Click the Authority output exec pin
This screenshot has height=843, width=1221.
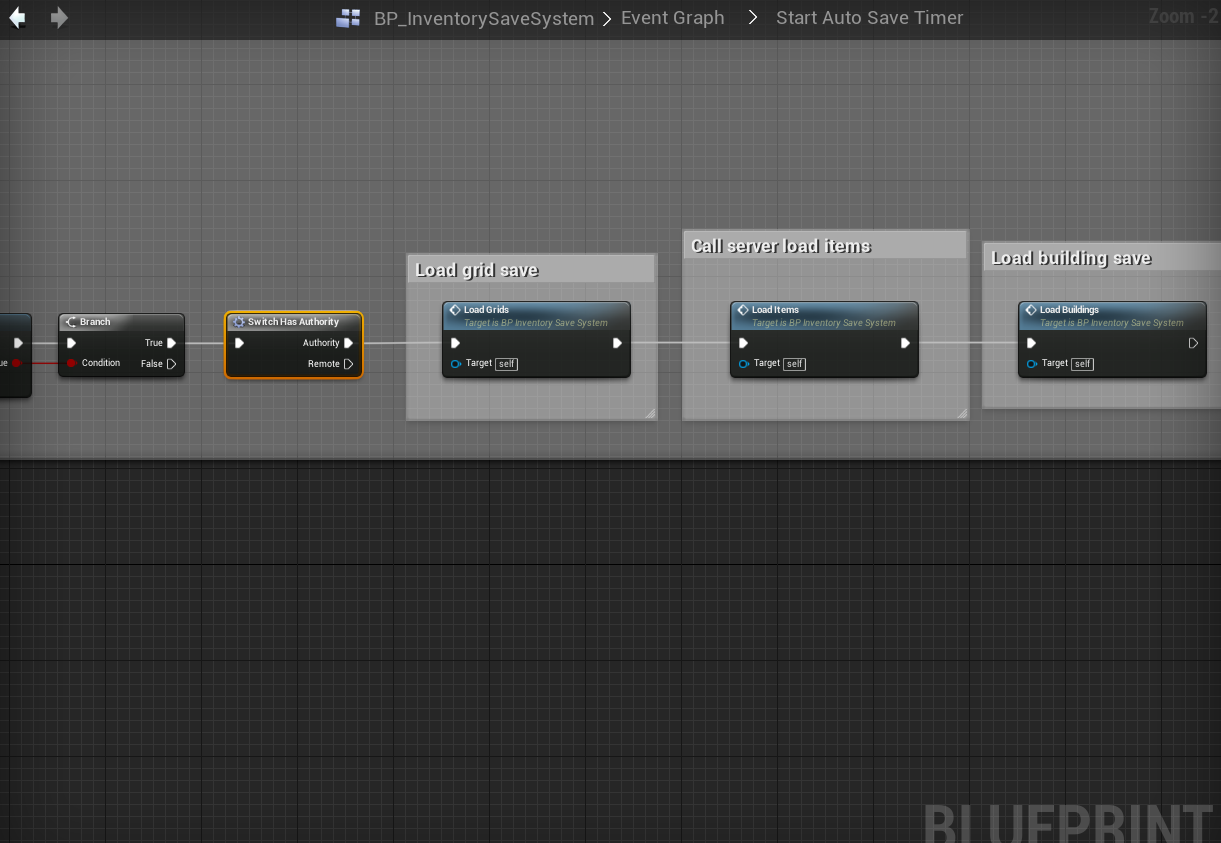pos(348,343)
